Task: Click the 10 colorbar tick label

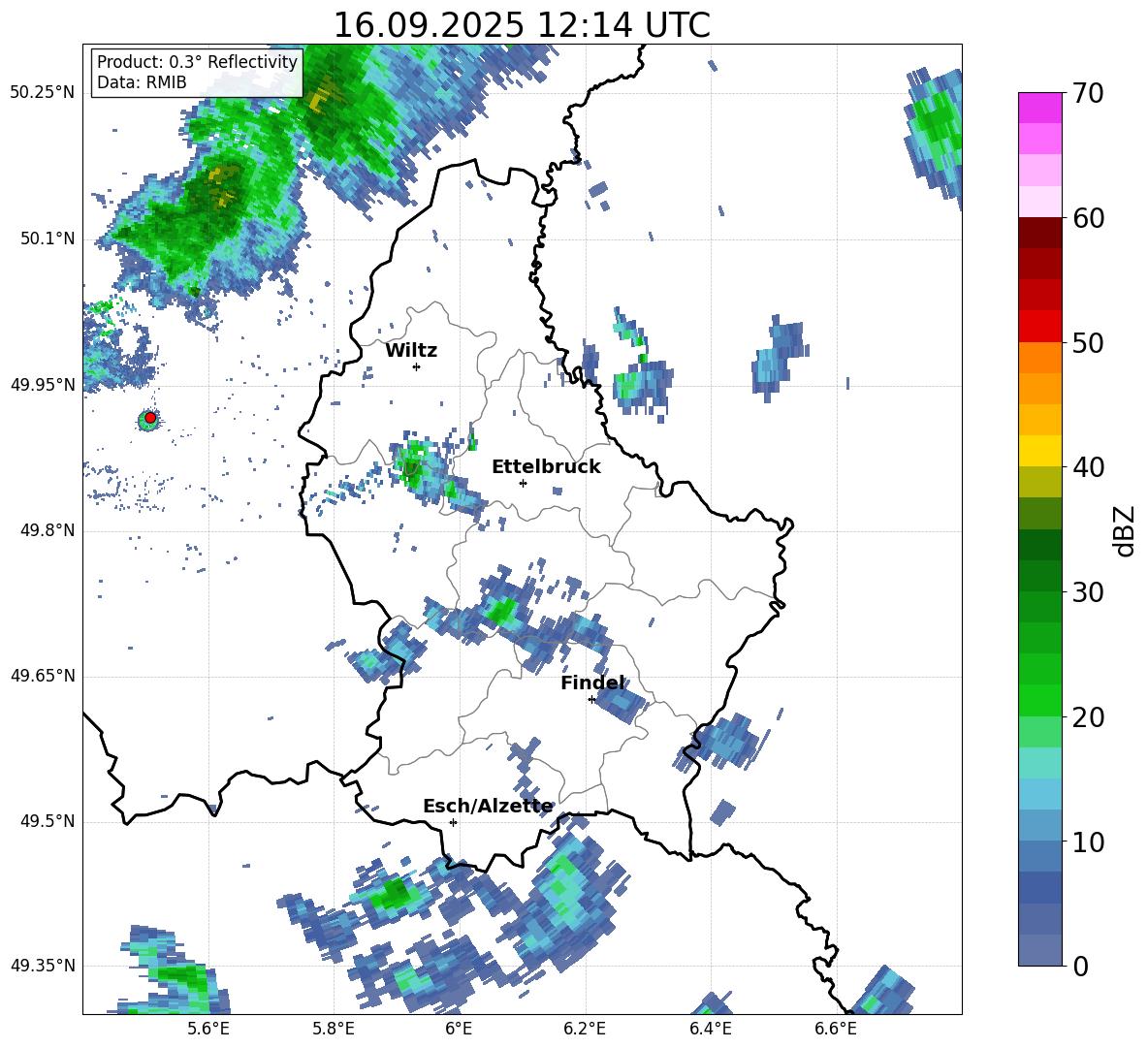Action: click(1088, 842)
